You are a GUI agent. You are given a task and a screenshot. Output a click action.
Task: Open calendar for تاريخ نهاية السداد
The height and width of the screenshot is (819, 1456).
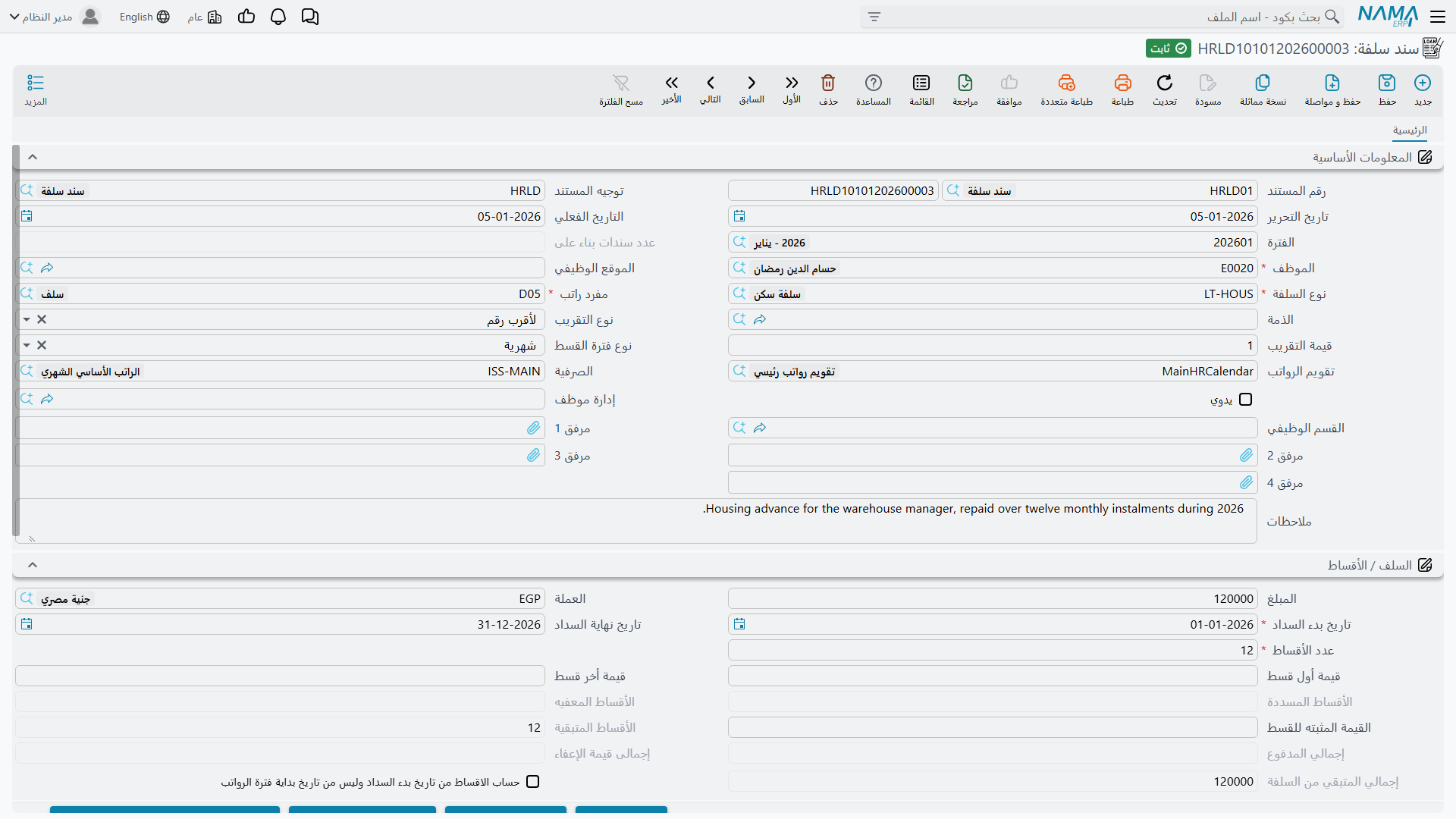click(x=27, y=625)
